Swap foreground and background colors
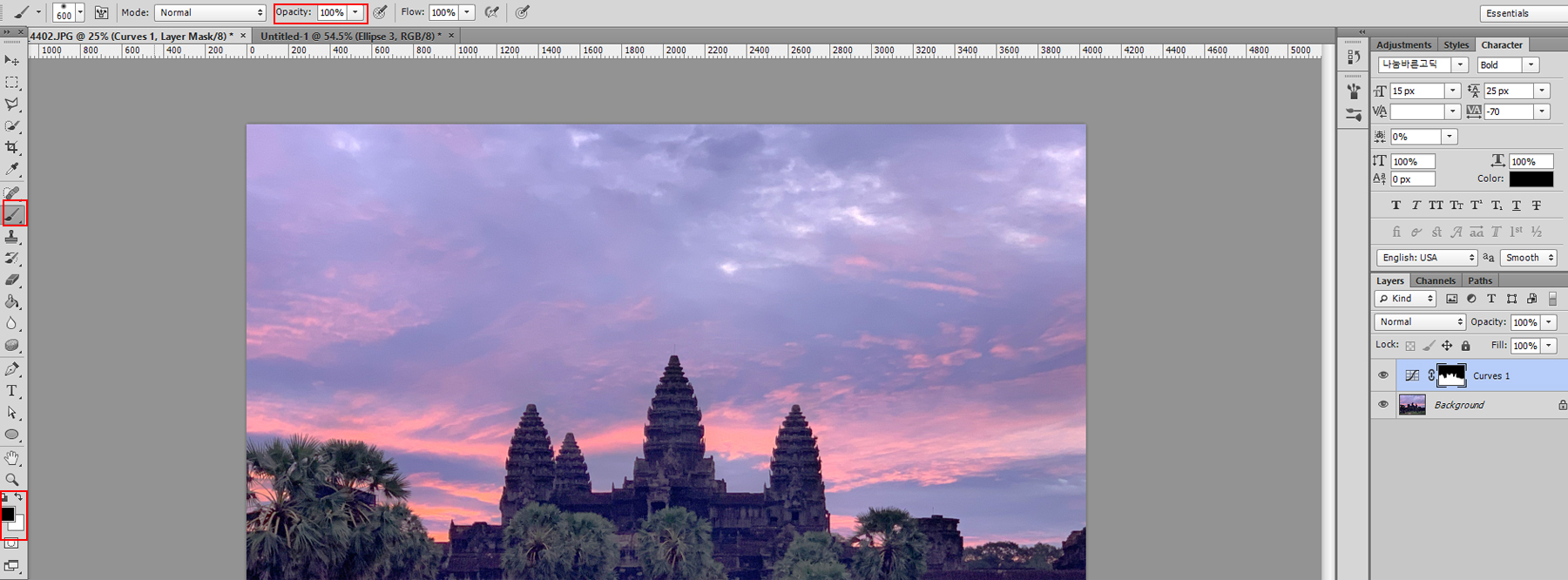1568x580 pixels. click(x=19, y=497)
